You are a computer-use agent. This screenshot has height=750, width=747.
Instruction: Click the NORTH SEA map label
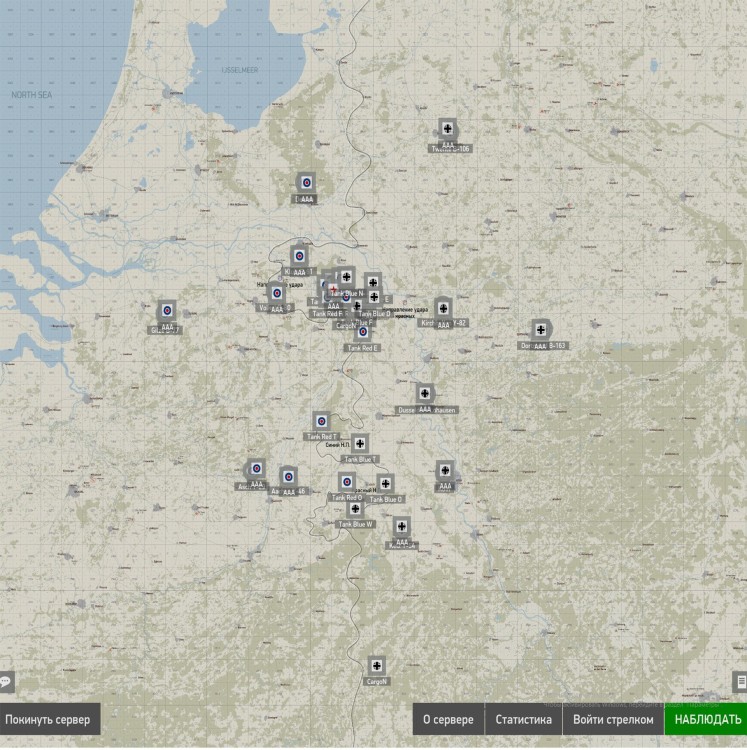(x=32, y=95)
